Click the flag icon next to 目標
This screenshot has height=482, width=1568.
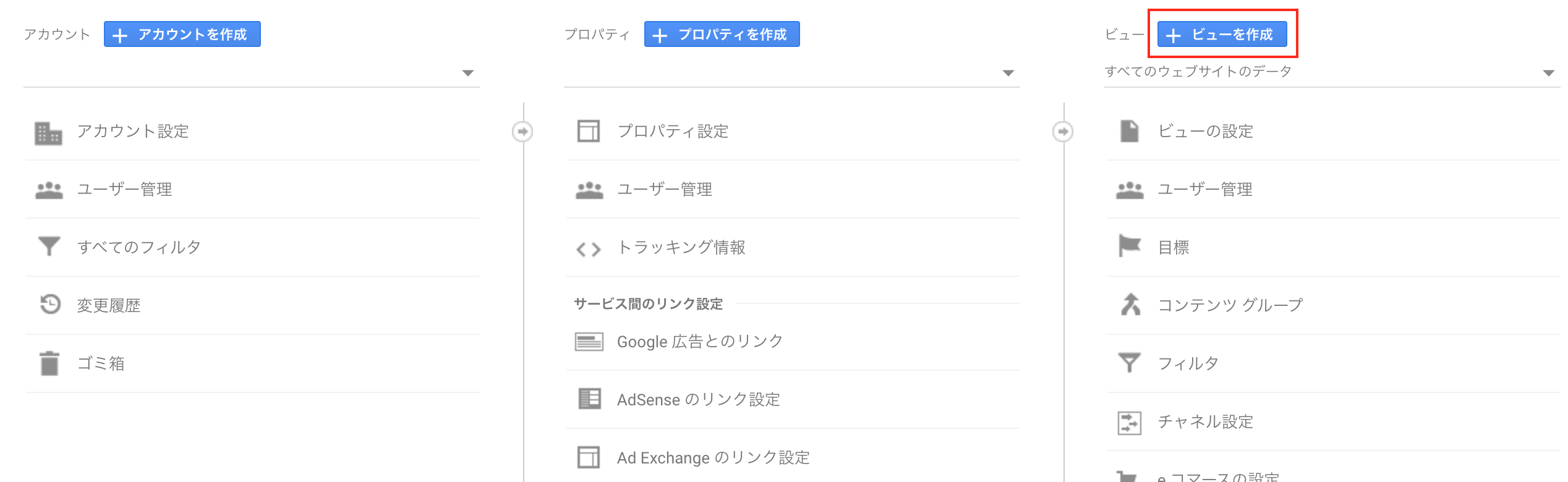click(x=1130, y=246)
